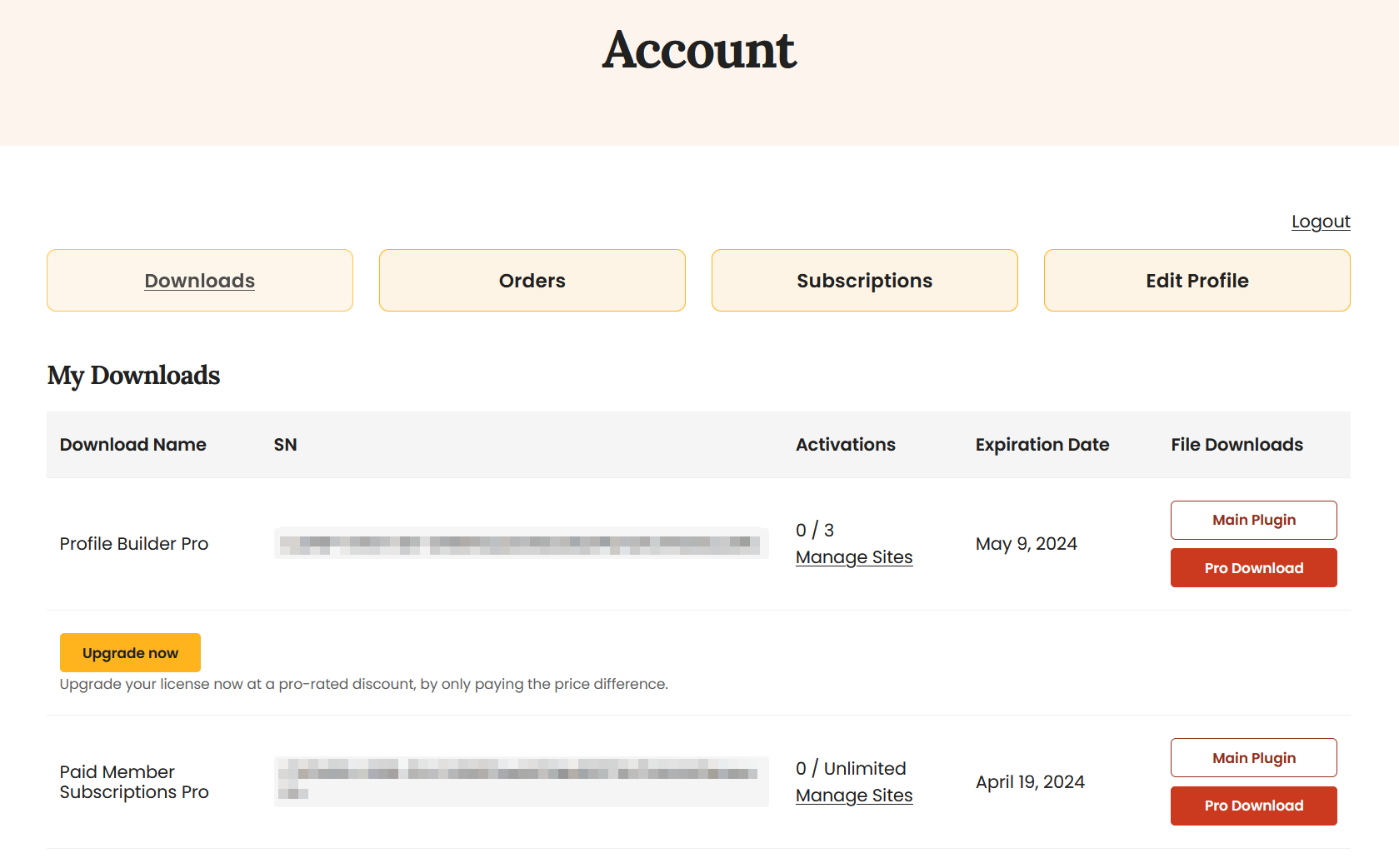This screenshot has width=1399, height=868.
Task: Click Pro Download for Paid Member Subscriptions Pro
Action: [1254, 806]
